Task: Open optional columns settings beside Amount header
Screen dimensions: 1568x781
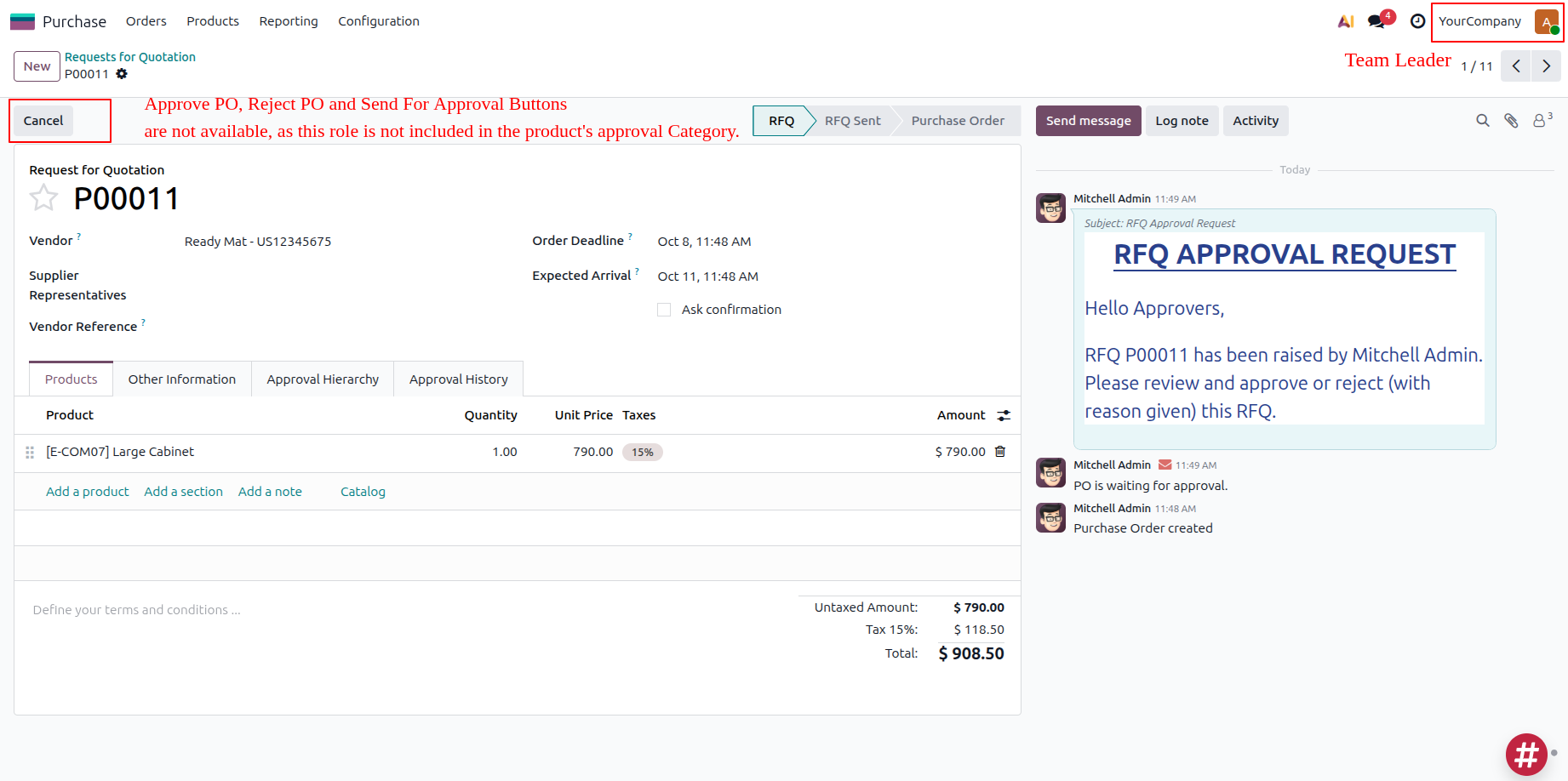Action: click(1004, 415)
